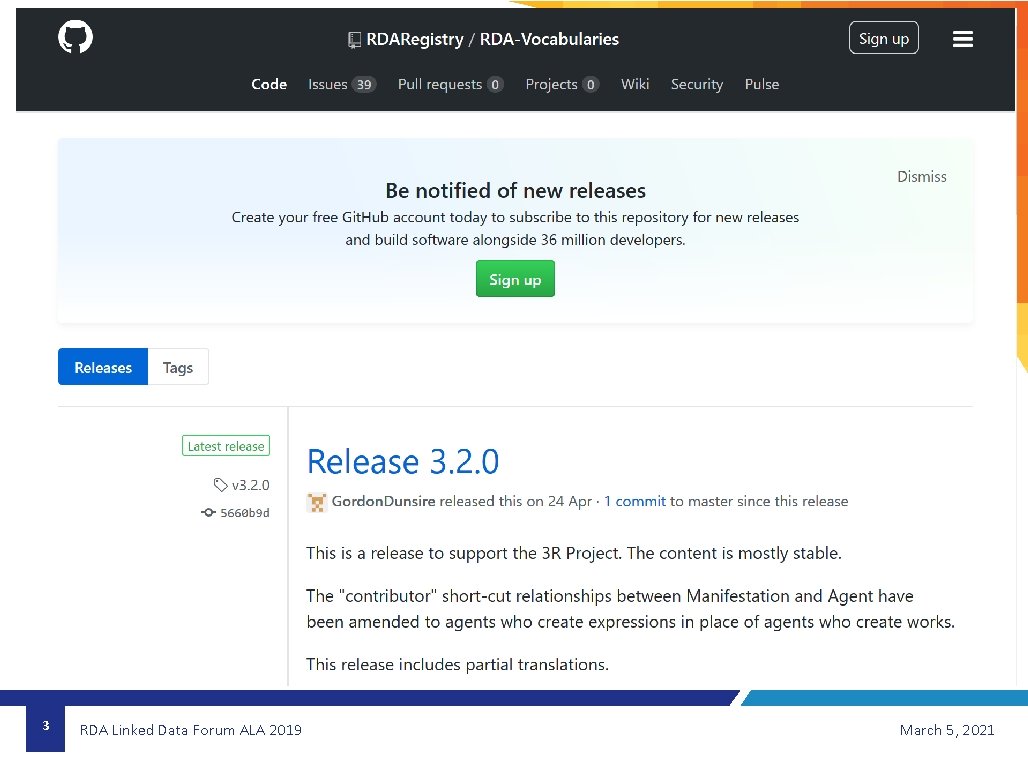1028x771 pixels.
Task: Click the Latest release badge
Action: point(226,446)
